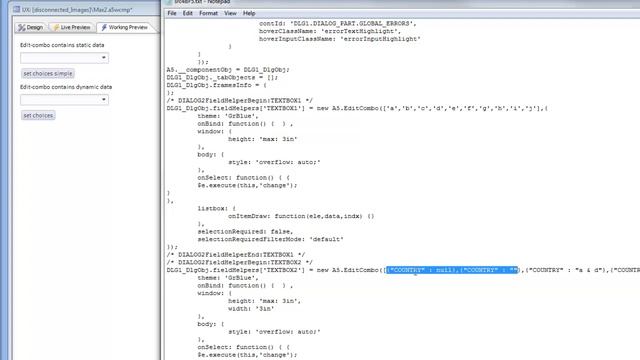The height and width of the screenshot is (360, 640).
Task: Click the UX component window title icon
Action: point(16,9)
